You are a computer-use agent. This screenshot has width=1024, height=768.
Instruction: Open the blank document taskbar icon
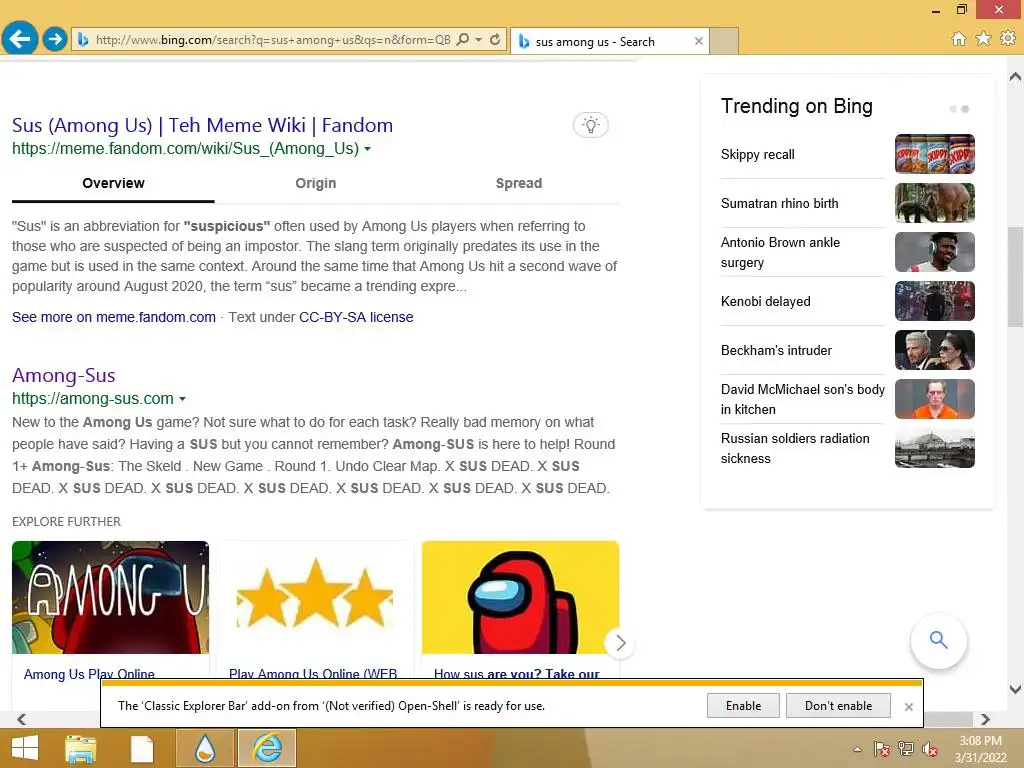coord(142,748)
